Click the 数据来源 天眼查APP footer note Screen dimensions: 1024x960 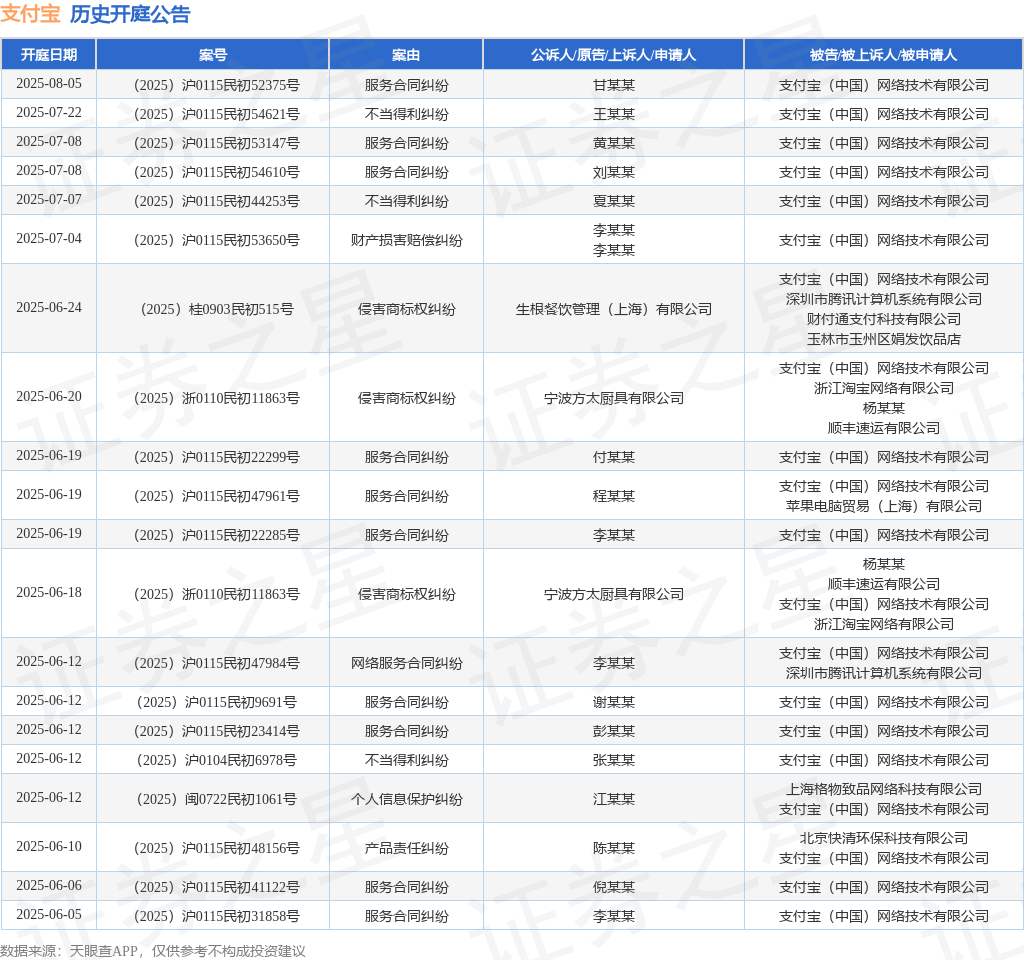(153, 951)
